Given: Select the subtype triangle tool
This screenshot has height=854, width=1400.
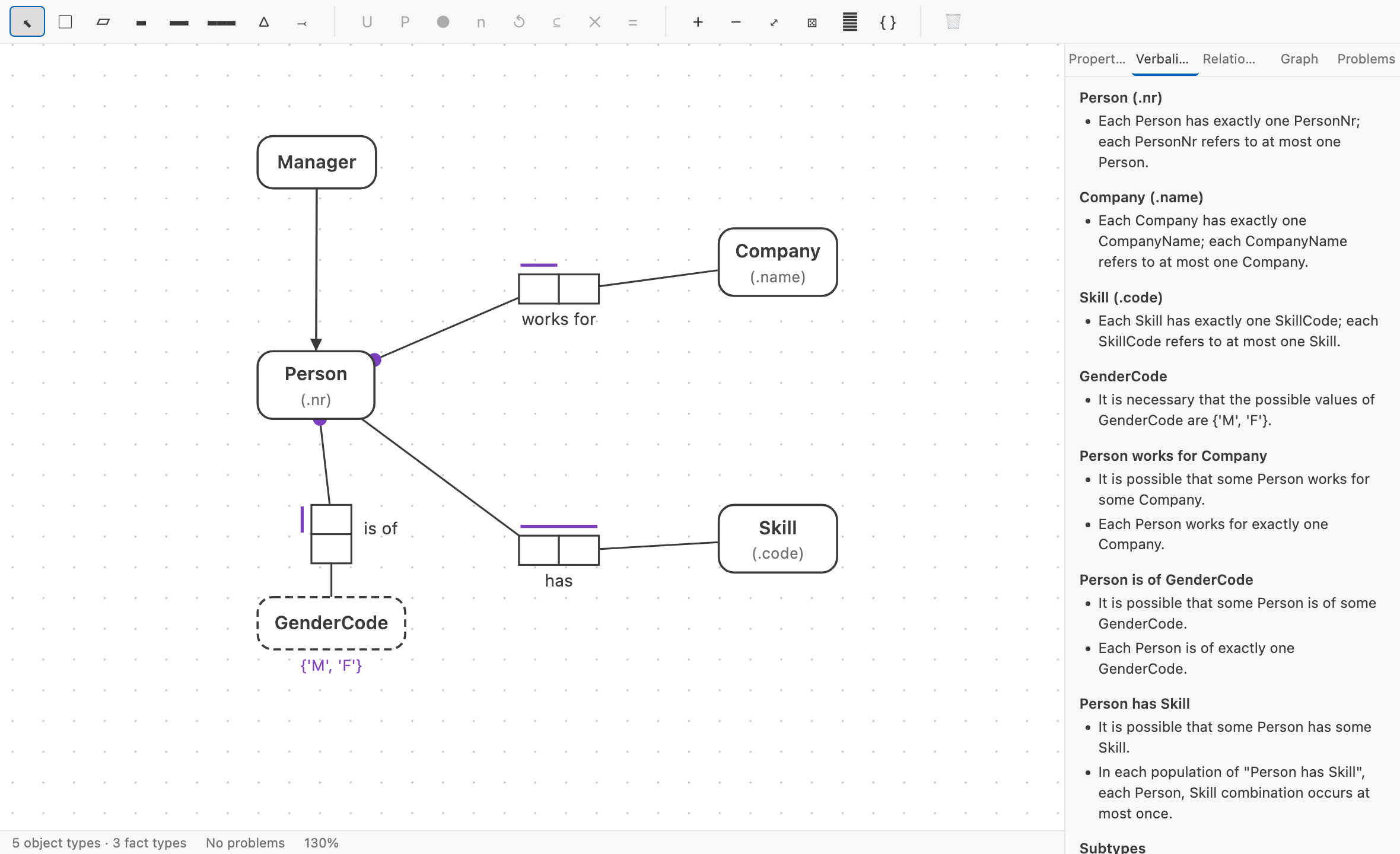Looking at the screenshot, I should tap(264, 22).
